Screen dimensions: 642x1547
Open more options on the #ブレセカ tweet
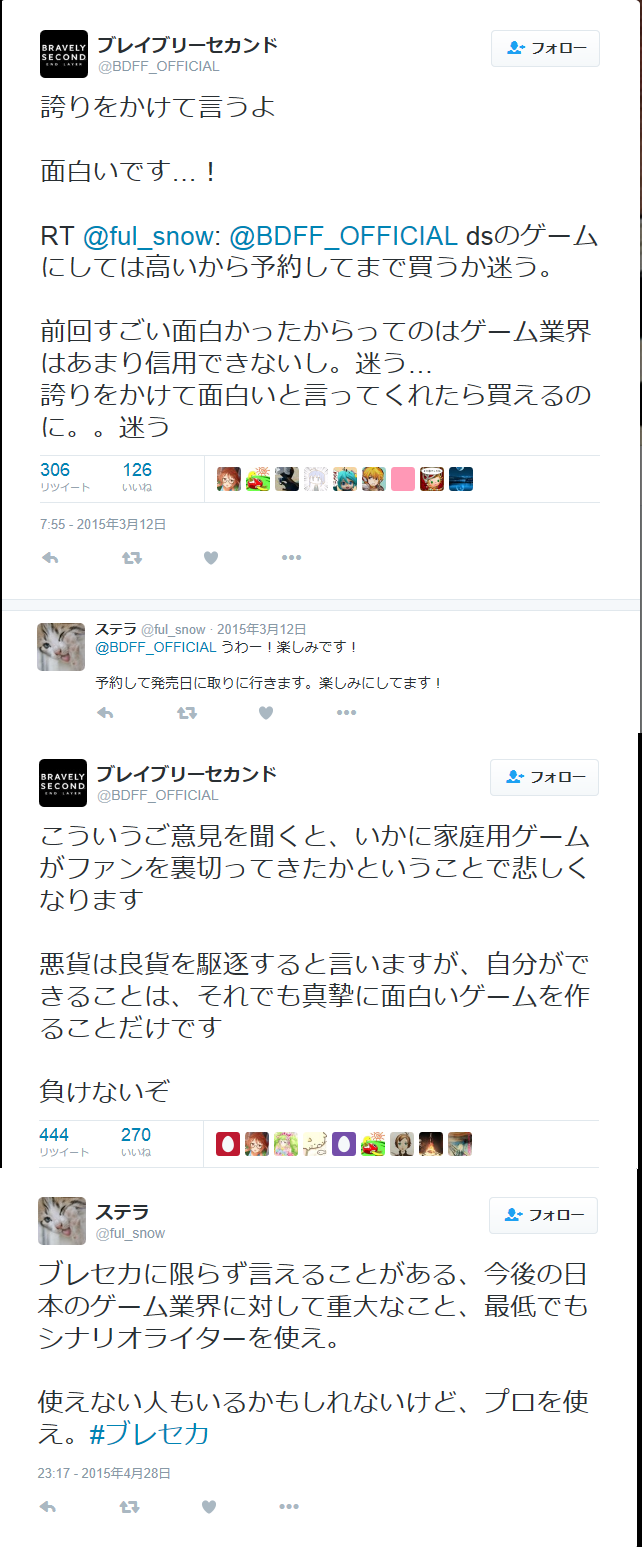pyautogui.click(x=289, y=1506)
